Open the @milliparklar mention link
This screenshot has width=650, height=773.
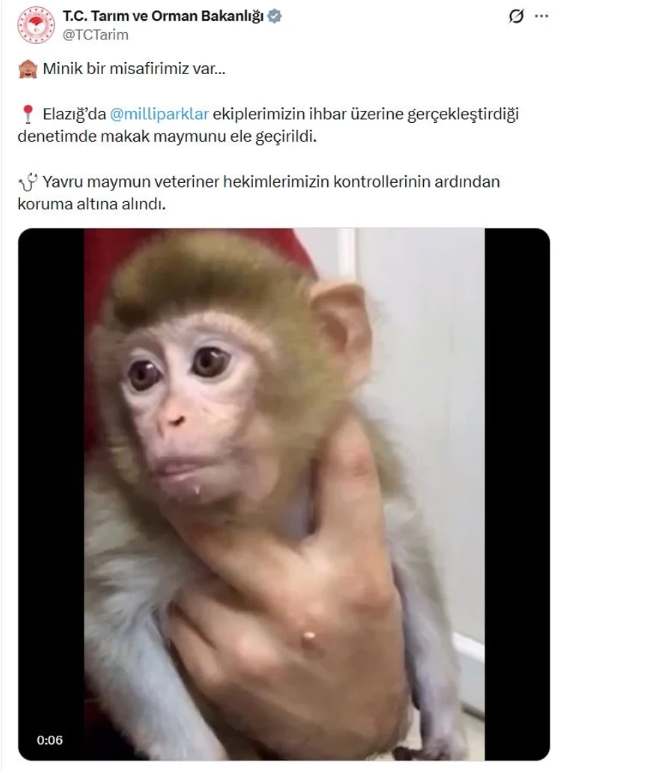[159, 114]
